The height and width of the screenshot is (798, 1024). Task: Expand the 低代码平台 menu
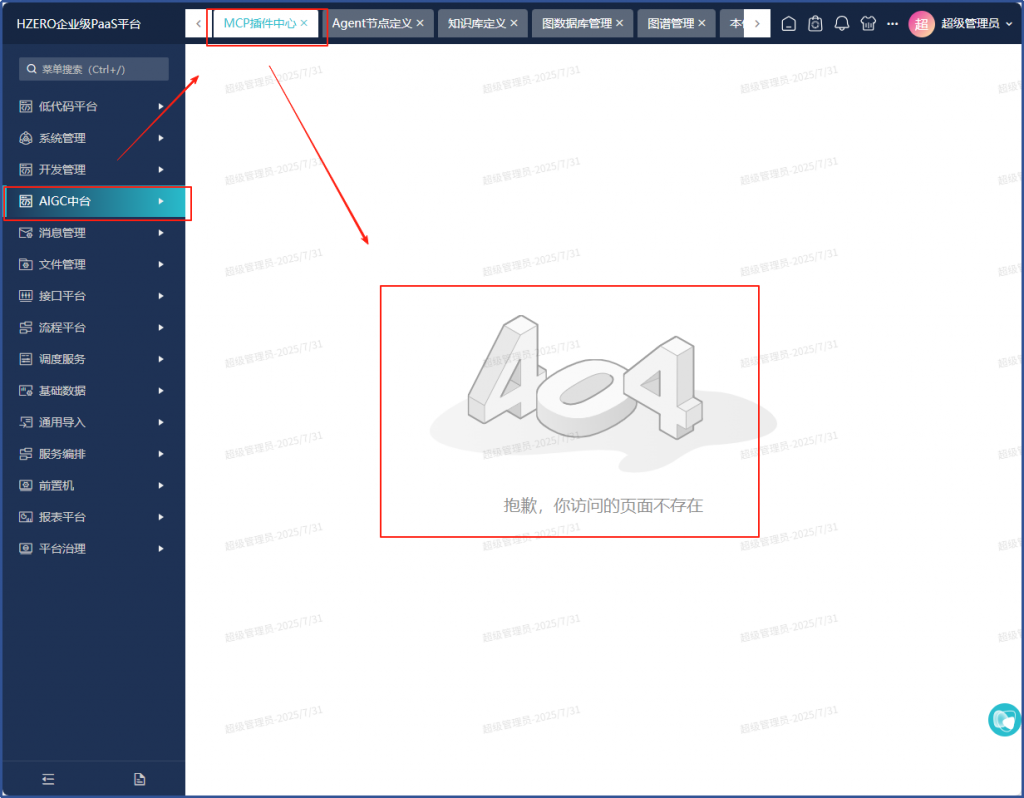point(92,106)
